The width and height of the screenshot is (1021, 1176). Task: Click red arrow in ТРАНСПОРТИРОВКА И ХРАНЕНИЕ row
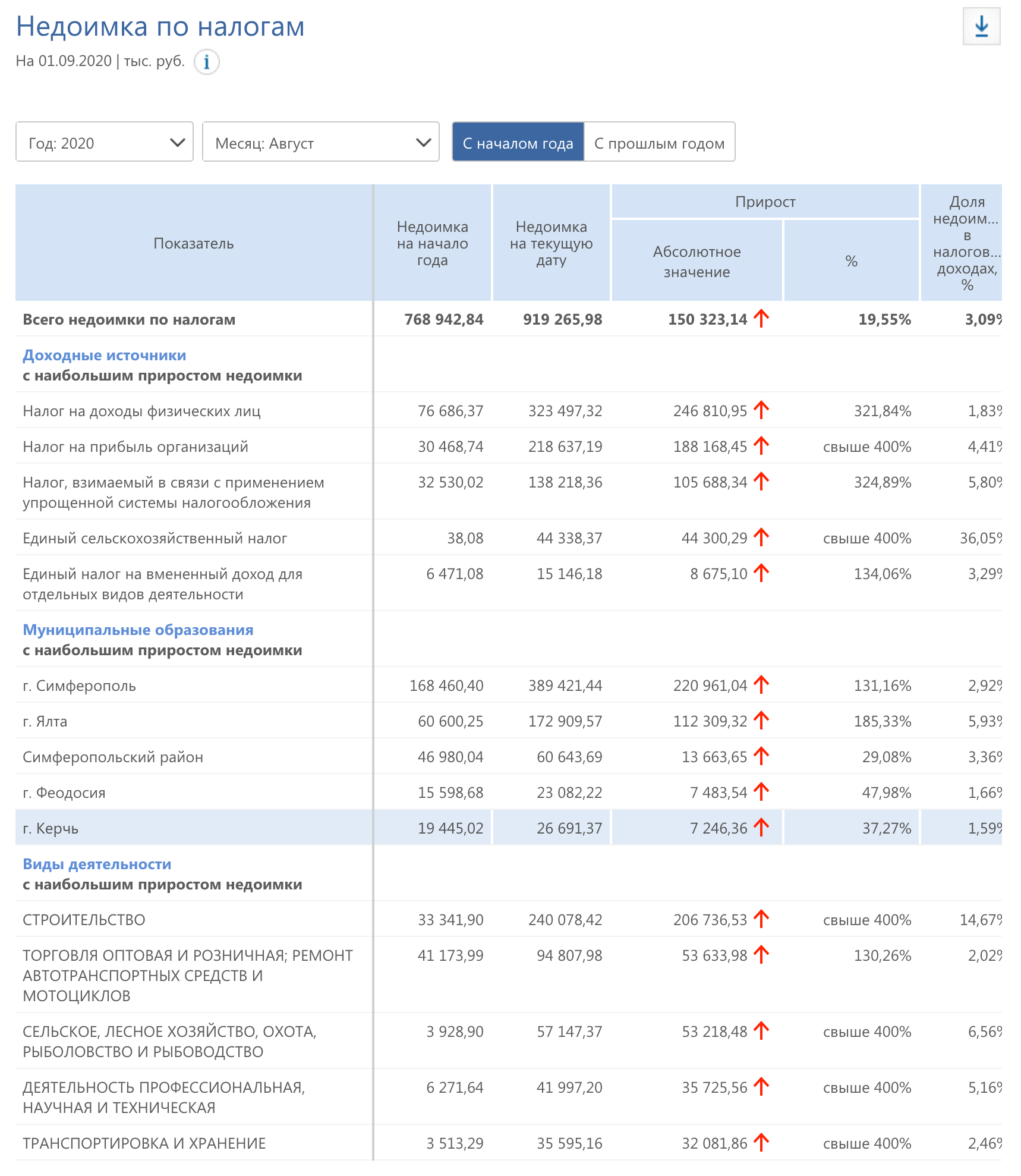point(761,1143)
